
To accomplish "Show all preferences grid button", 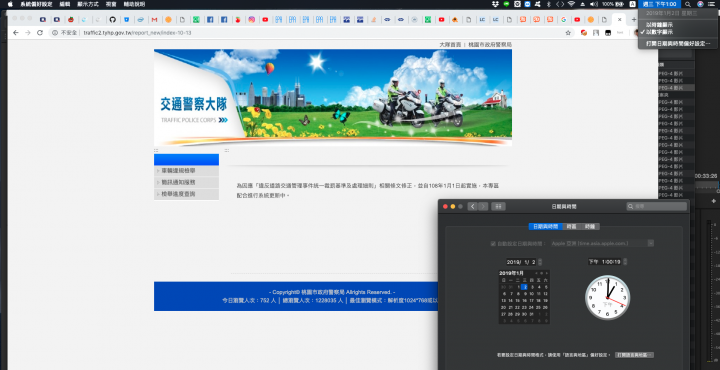I will click(499, 207).
